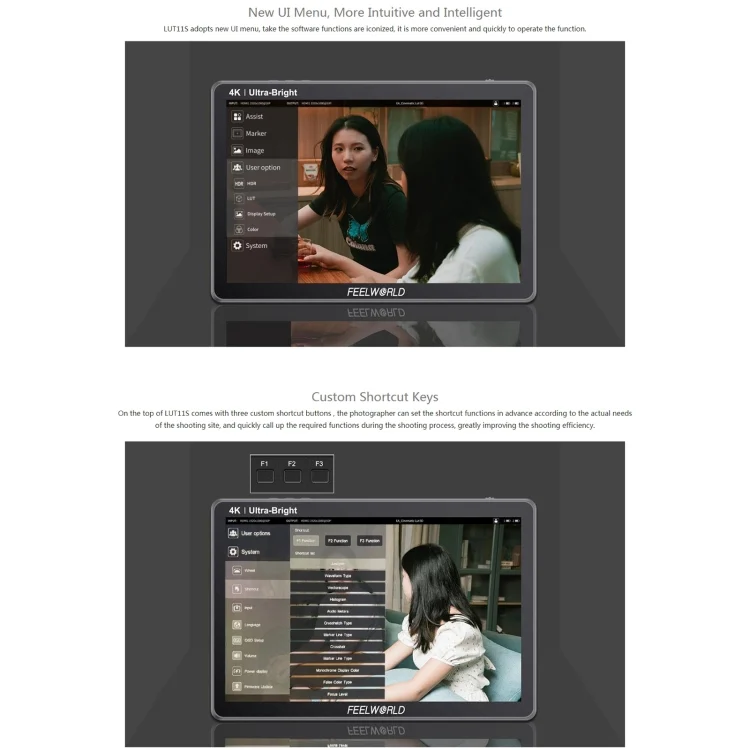Collapse System section in second monitor
Viewport: 750px width, 750px height.
pyautogui.click(x=250, y=552)
